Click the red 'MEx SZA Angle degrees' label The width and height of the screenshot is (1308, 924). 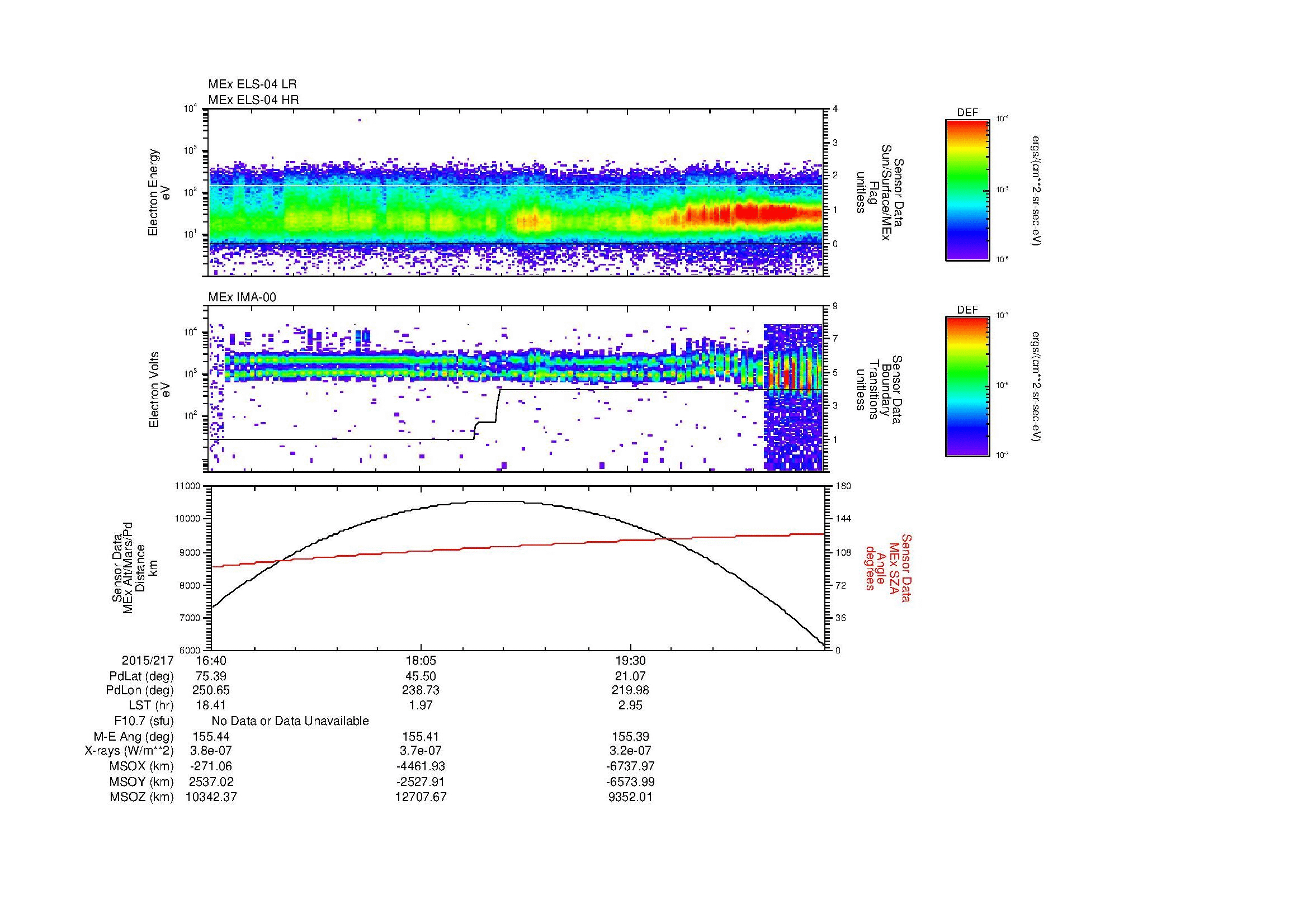(x=887, y=567)
